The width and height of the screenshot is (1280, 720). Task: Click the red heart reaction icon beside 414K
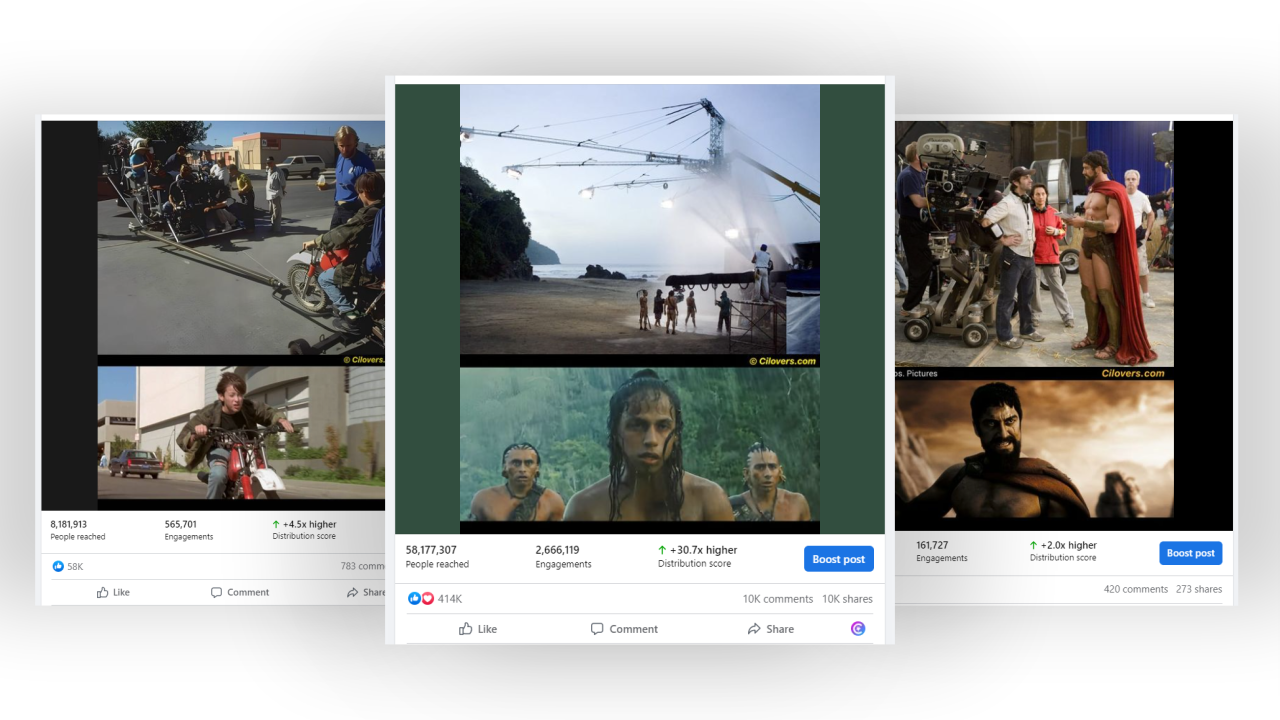click(427, 599)
